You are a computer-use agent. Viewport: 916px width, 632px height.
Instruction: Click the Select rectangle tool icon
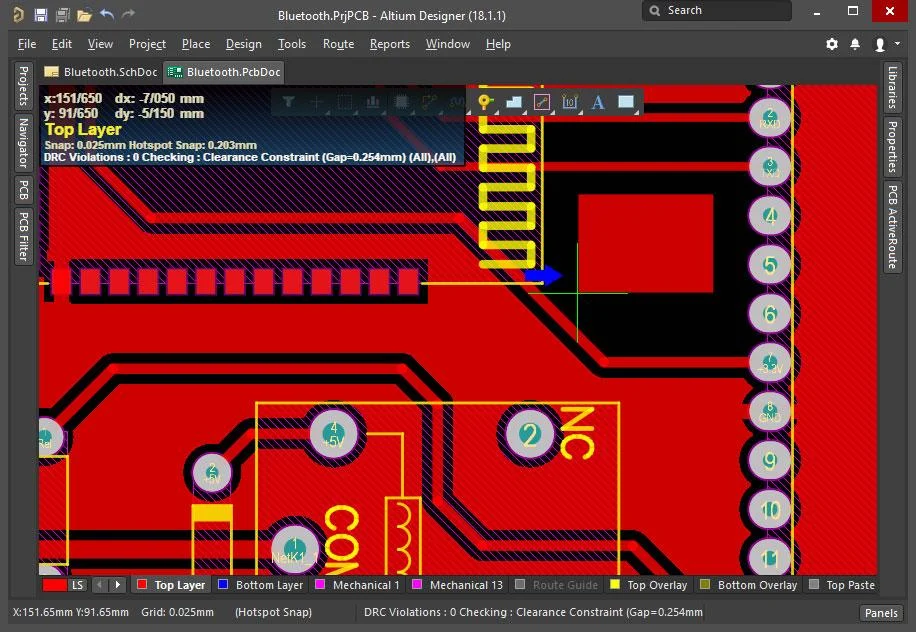344,103
